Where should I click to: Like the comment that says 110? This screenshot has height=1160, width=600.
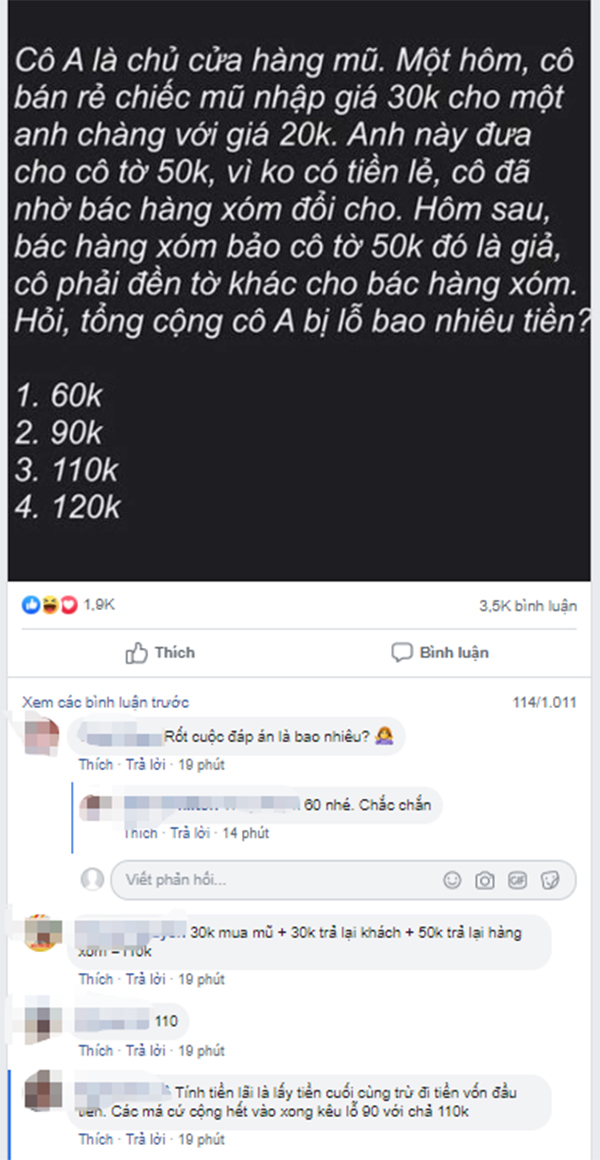point(95,1051)
